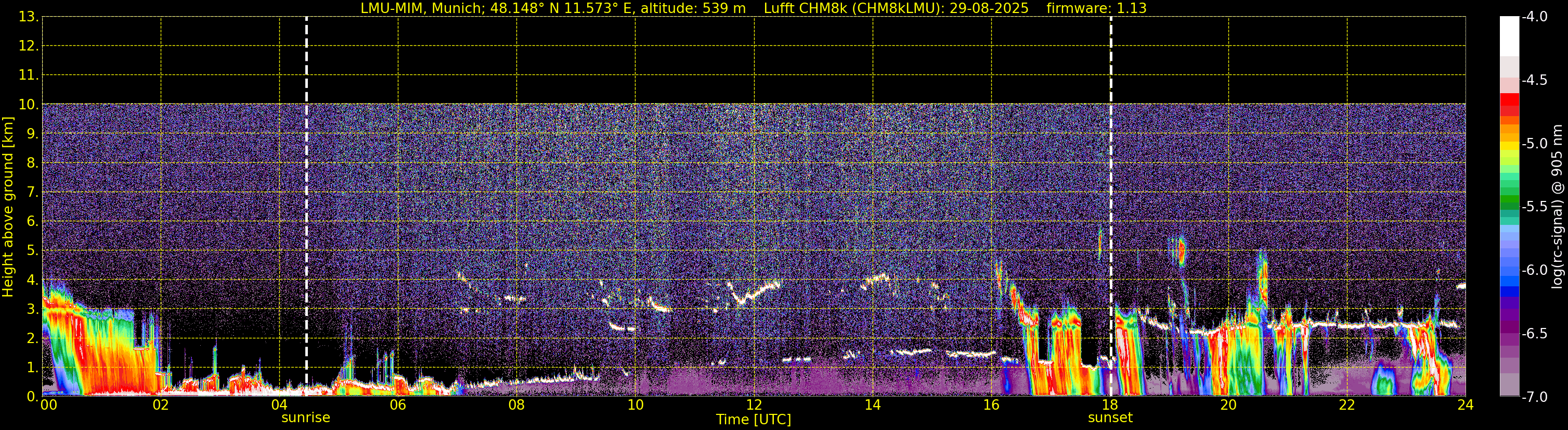Click the 'sunset' label under the axis
This screenshot has width=1568, height=430.
[x=1110, y=418]
